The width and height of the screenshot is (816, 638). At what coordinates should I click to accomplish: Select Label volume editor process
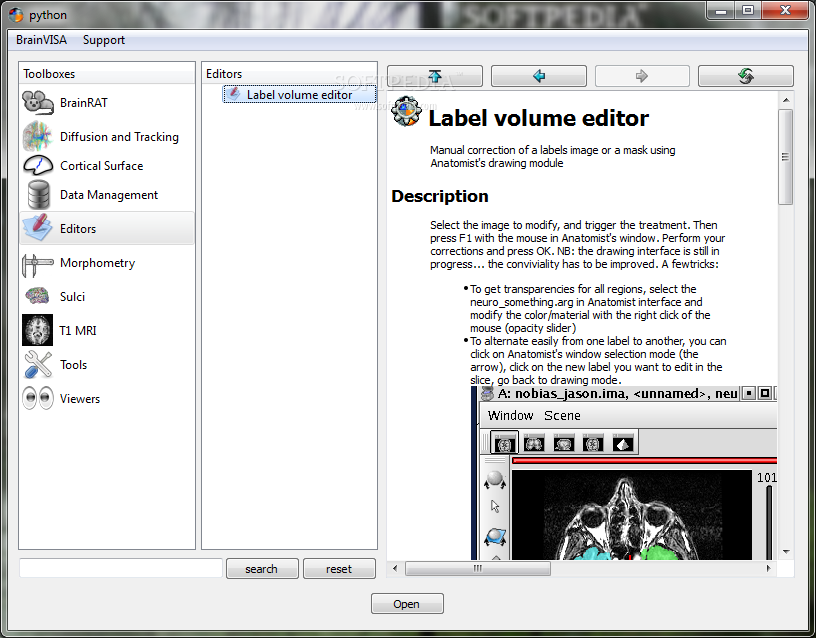coord(299,94)
